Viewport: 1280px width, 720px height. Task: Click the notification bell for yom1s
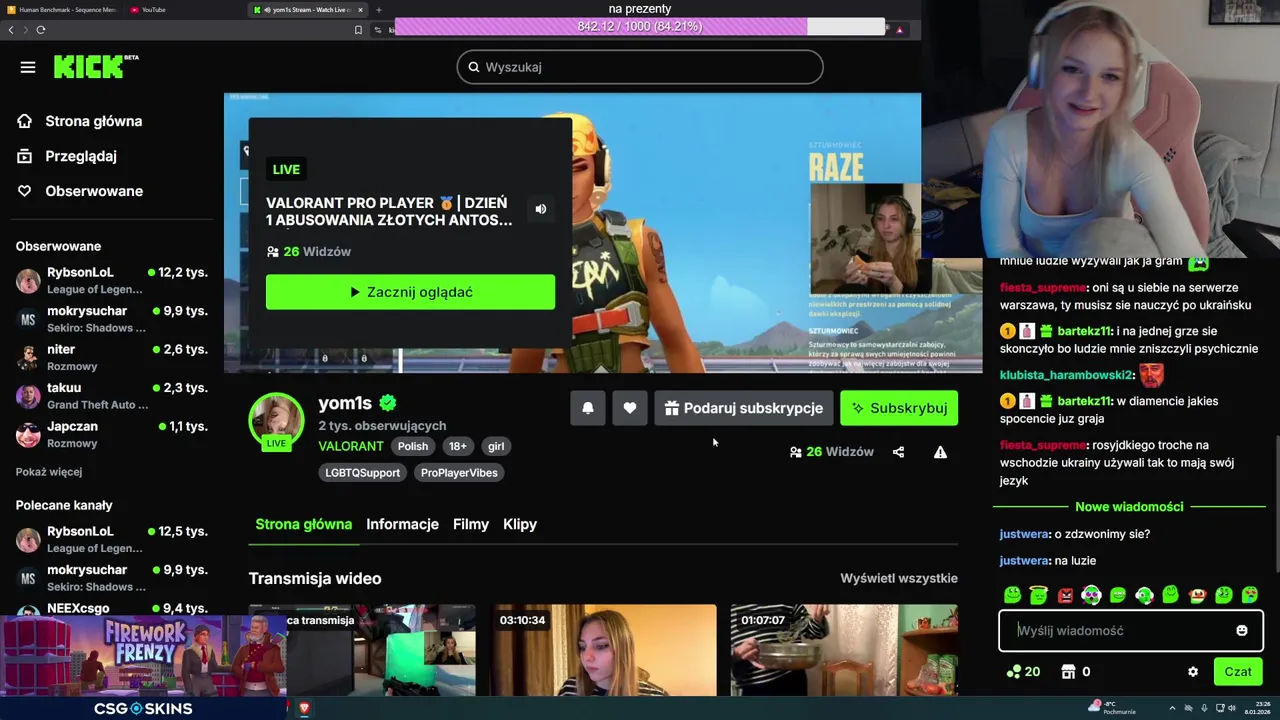[x=588, y=408]
